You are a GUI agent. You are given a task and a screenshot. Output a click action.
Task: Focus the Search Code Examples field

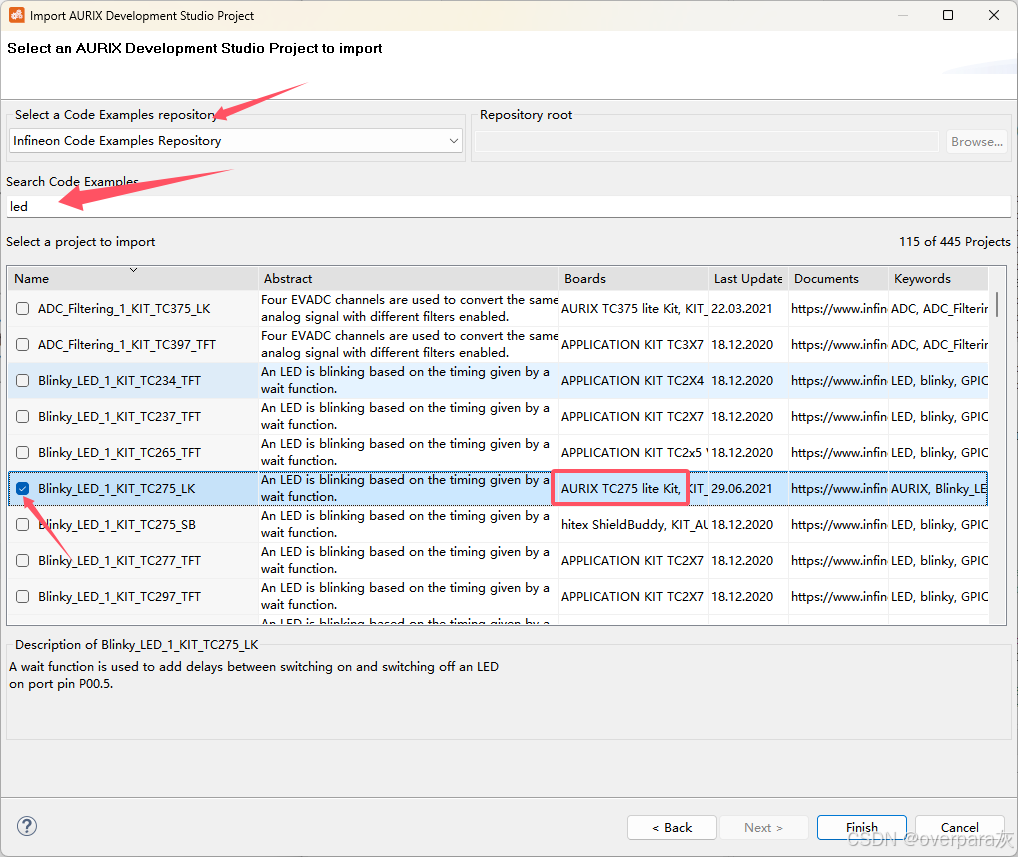click(508, 206)
